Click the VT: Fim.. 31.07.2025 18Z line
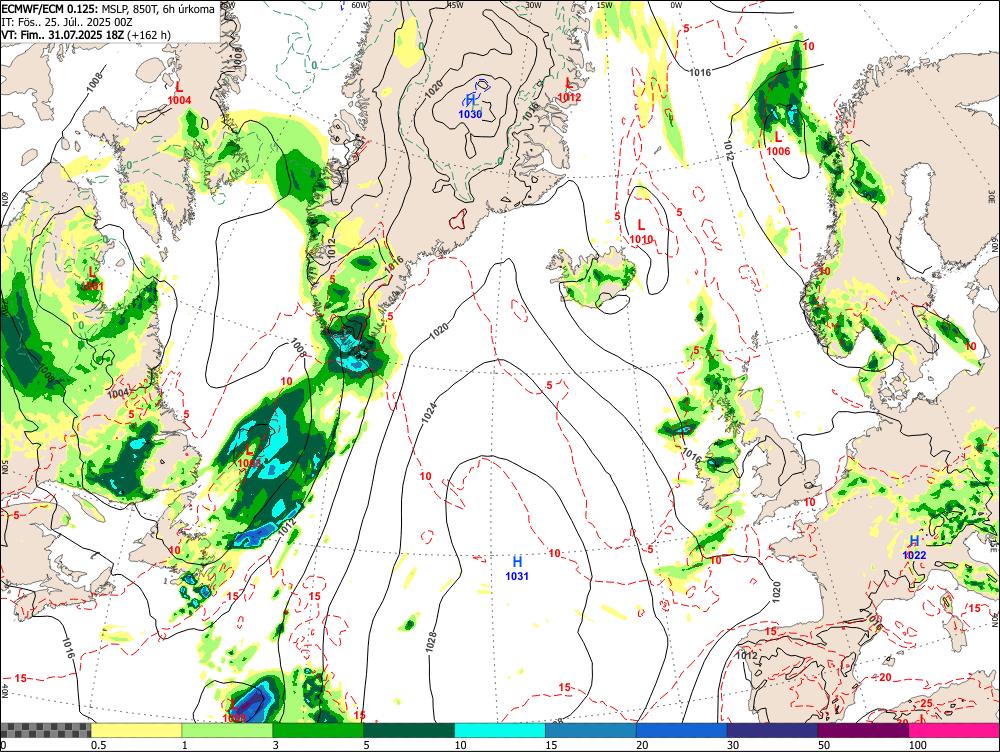This screenshot has height=752, width=1000. pos(86,34)
